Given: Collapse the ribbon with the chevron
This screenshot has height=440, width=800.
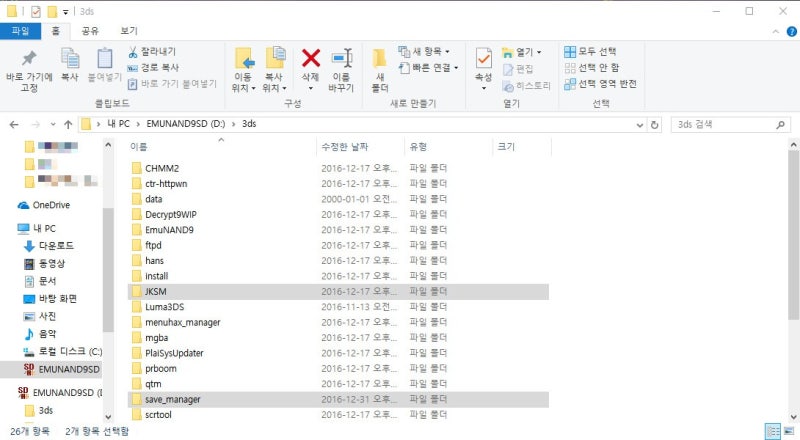Looking at the screenshot, I should (x=776, y=32).
